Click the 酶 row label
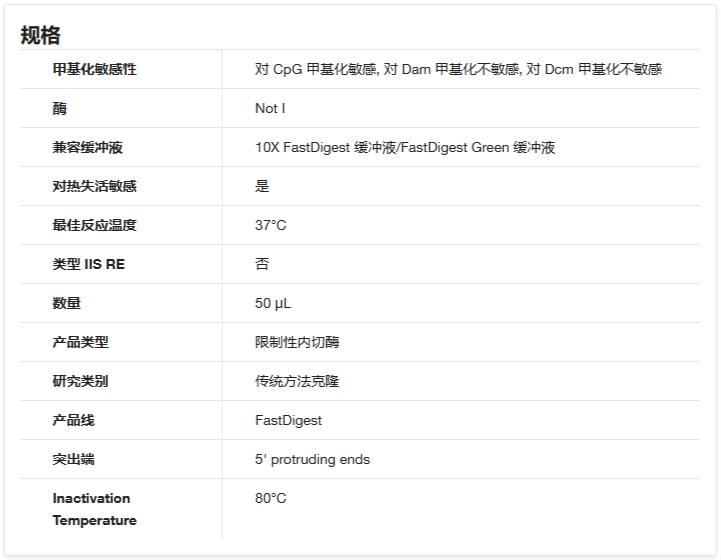Screen dimensions: 721x560 click(x=60, y=108)
